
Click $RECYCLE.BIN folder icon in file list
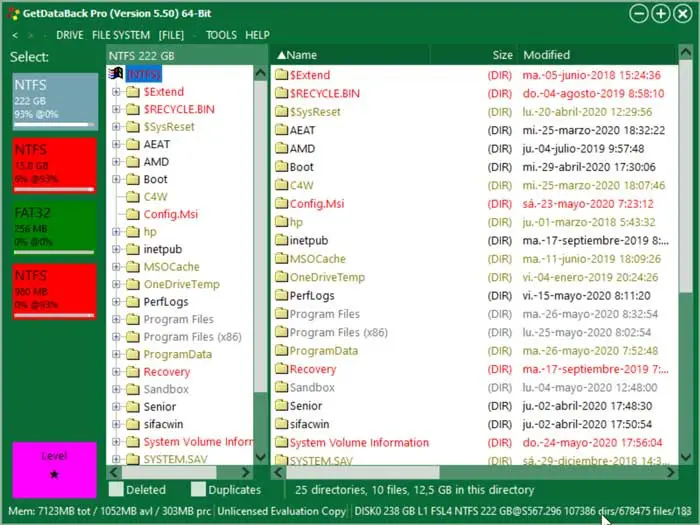coord(281,93)
